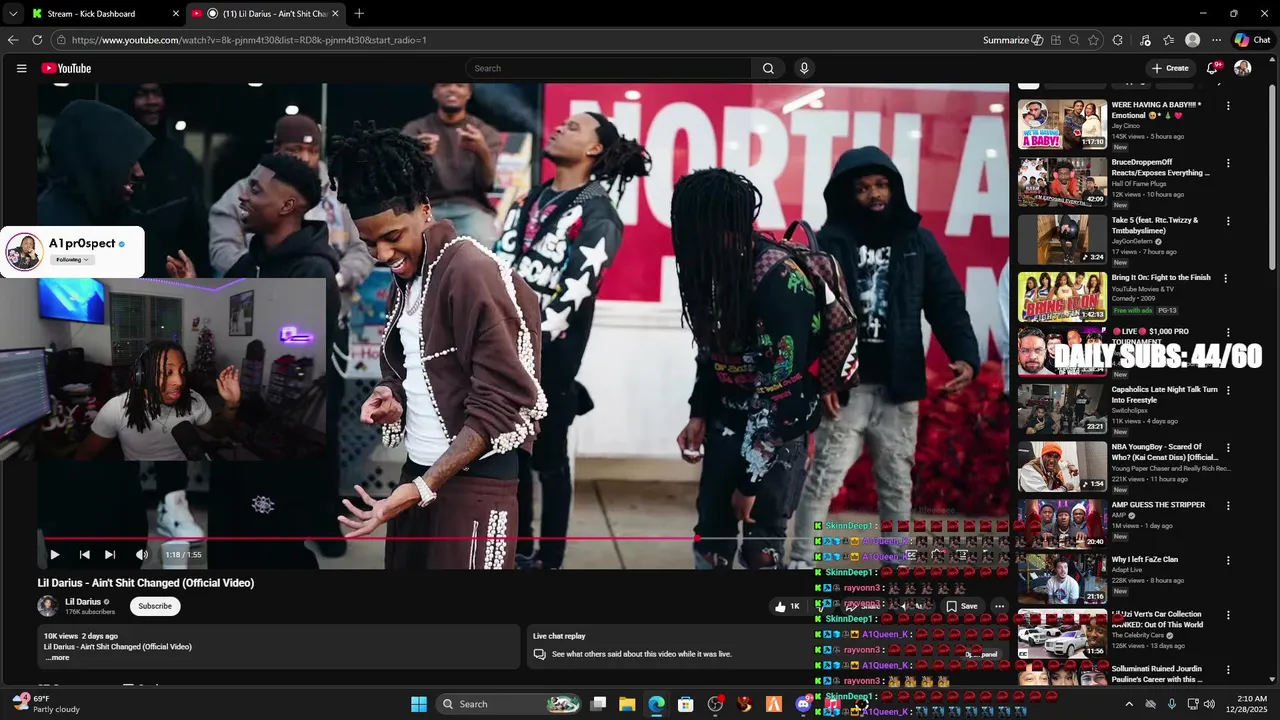1280x720 pixels.
Task: Open Lil Darius channel name link
Action: [x=83, y=602]
